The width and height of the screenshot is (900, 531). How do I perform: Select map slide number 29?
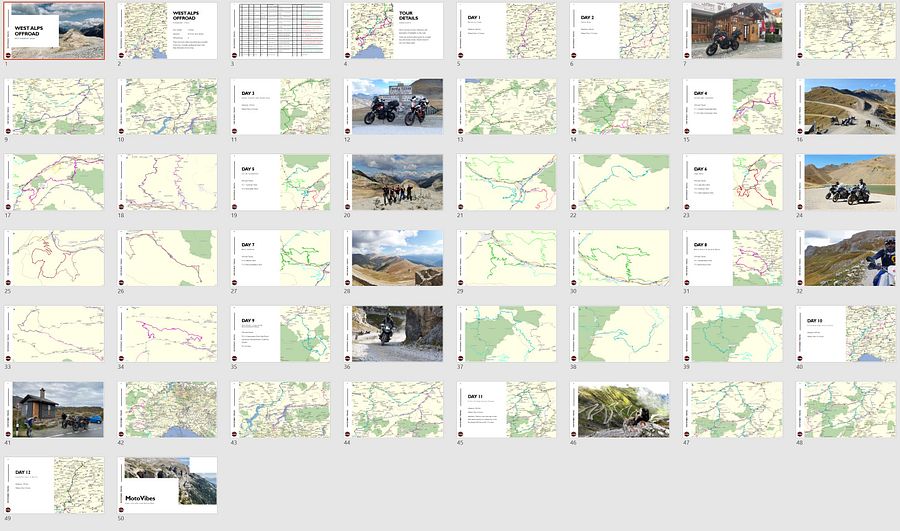(507, 258)
